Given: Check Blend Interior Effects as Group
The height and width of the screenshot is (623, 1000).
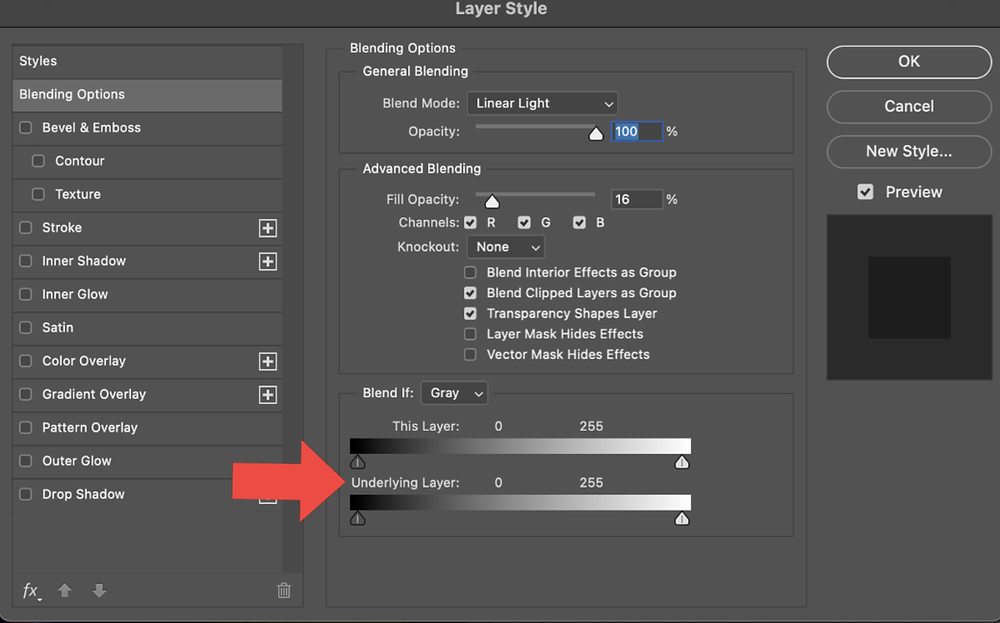Looking at the screenshot, I should pyautogui.click(x=470, y=272).
